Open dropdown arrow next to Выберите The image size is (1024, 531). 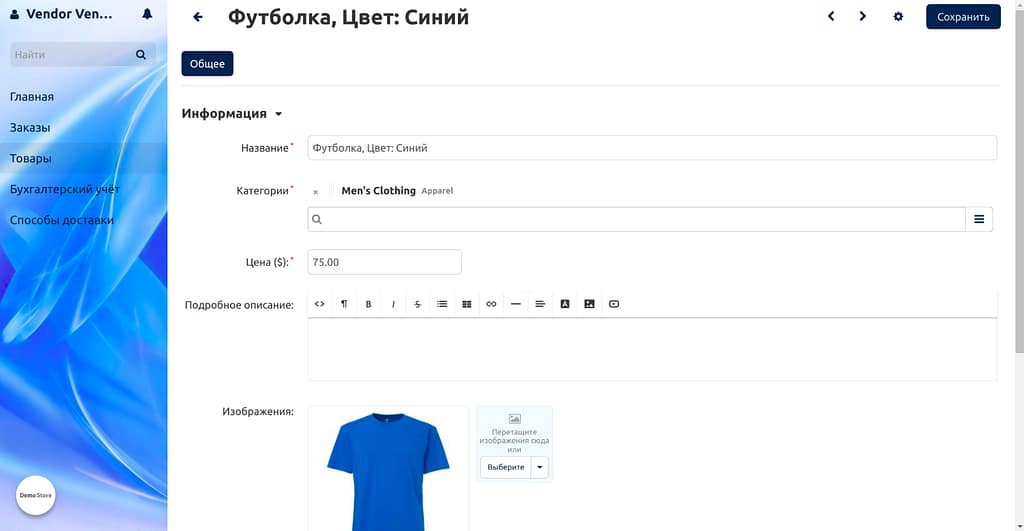point(540,467)
